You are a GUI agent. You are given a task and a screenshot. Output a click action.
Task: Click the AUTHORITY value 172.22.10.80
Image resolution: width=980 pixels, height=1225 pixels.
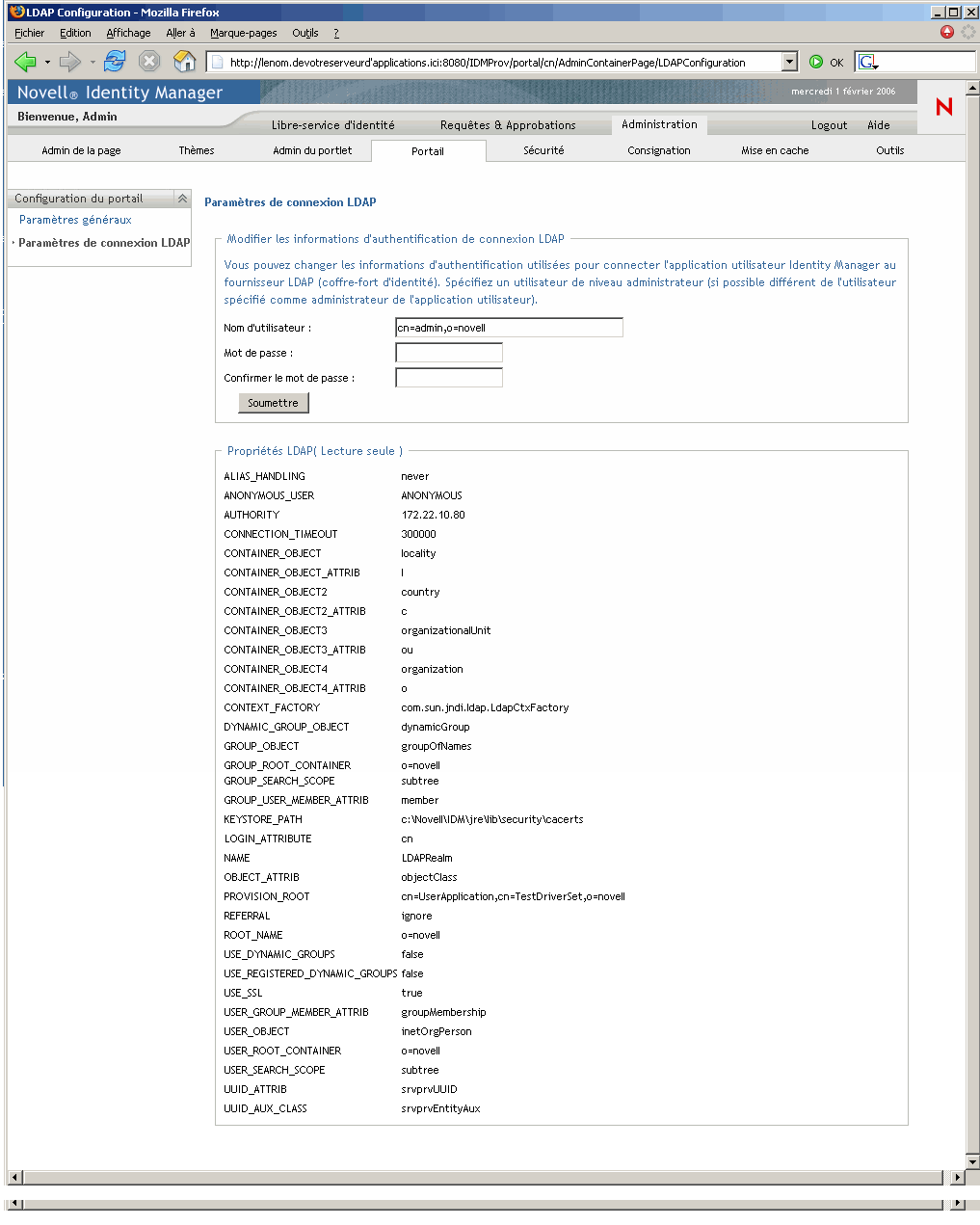[433, 515]
